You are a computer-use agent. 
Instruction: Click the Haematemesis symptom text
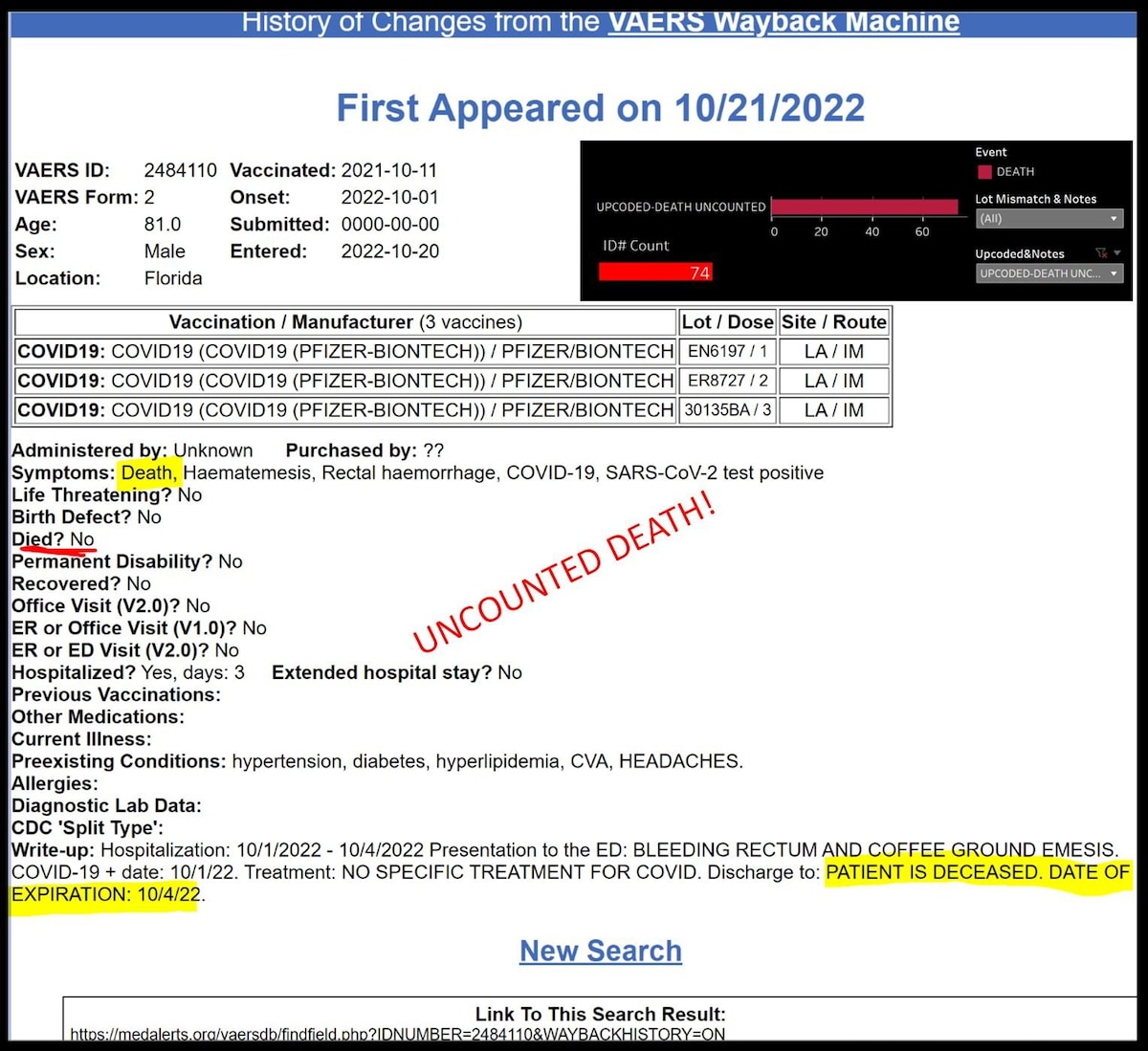(x=247, y=472)
